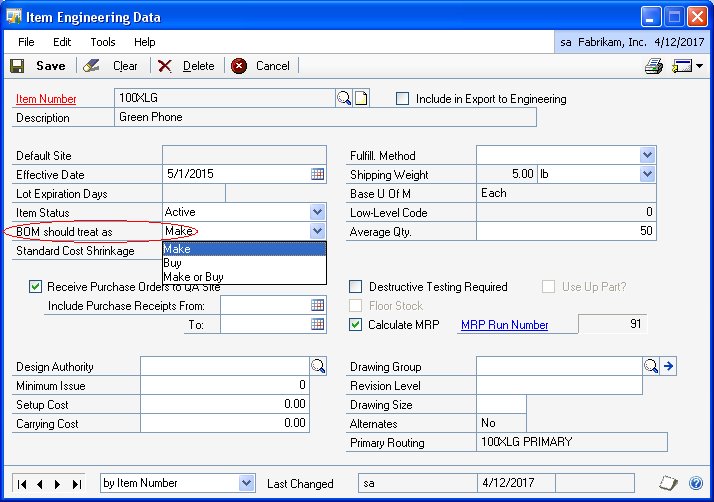The image size is (714, 502).
Task: Click the Shipping Weight value field
Action: point(506,174)
